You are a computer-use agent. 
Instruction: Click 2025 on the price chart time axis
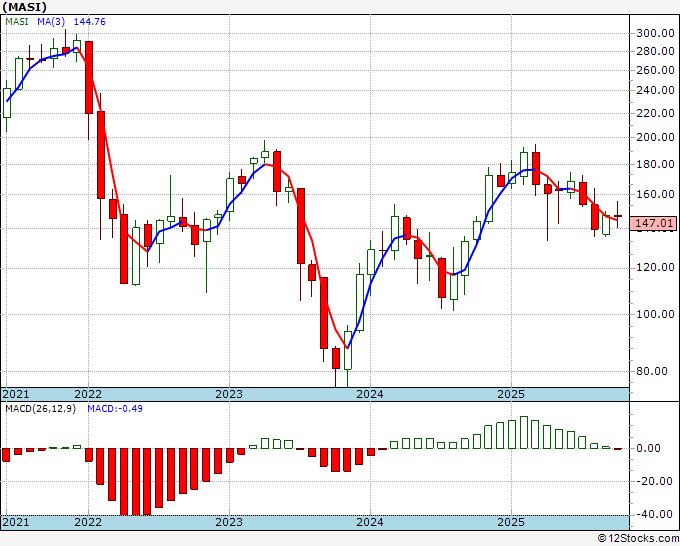(x=511, y=394)
